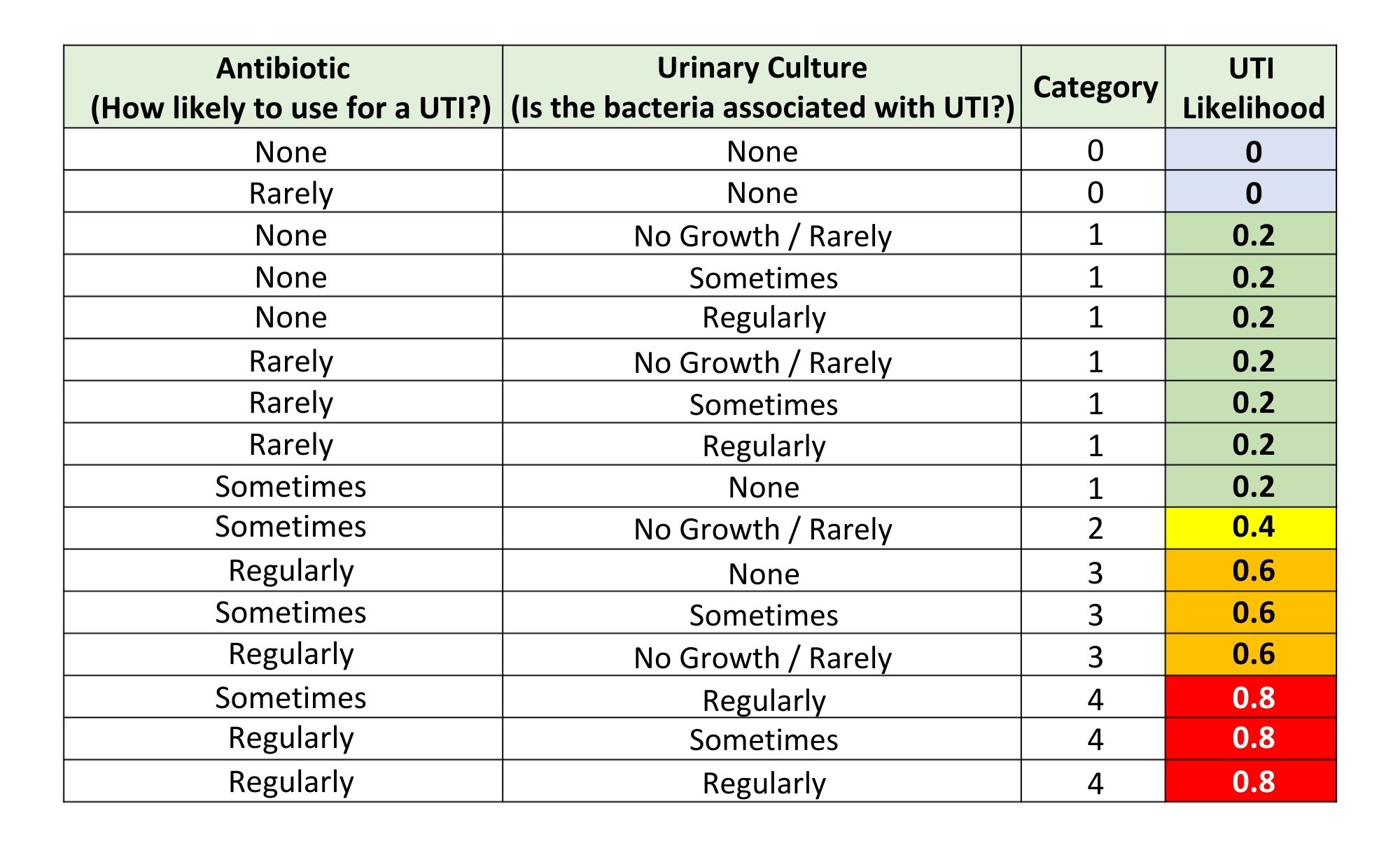Select the first category 4 cell

[1093, 697]
